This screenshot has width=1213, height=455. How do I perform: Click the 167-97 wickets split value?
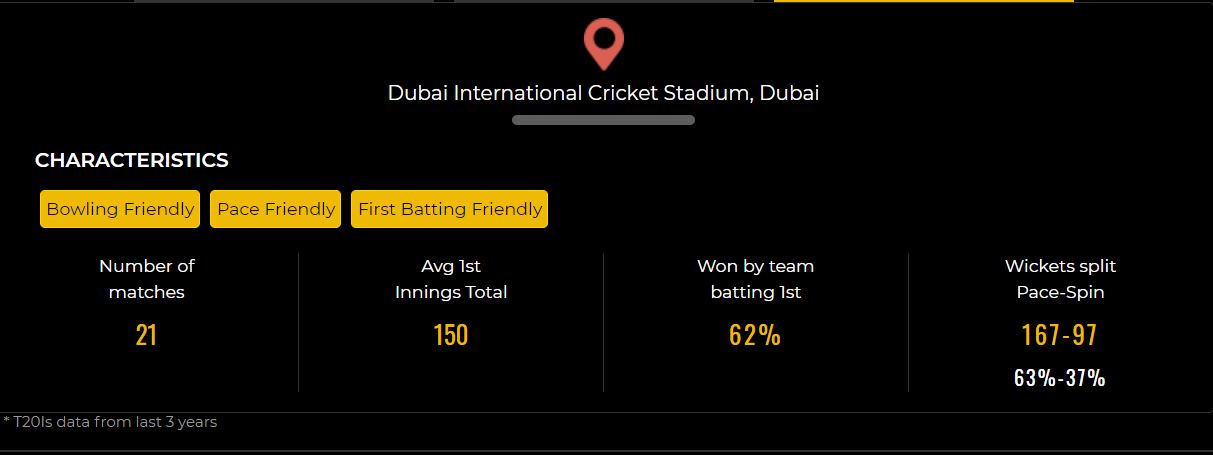pos(1060,335)
